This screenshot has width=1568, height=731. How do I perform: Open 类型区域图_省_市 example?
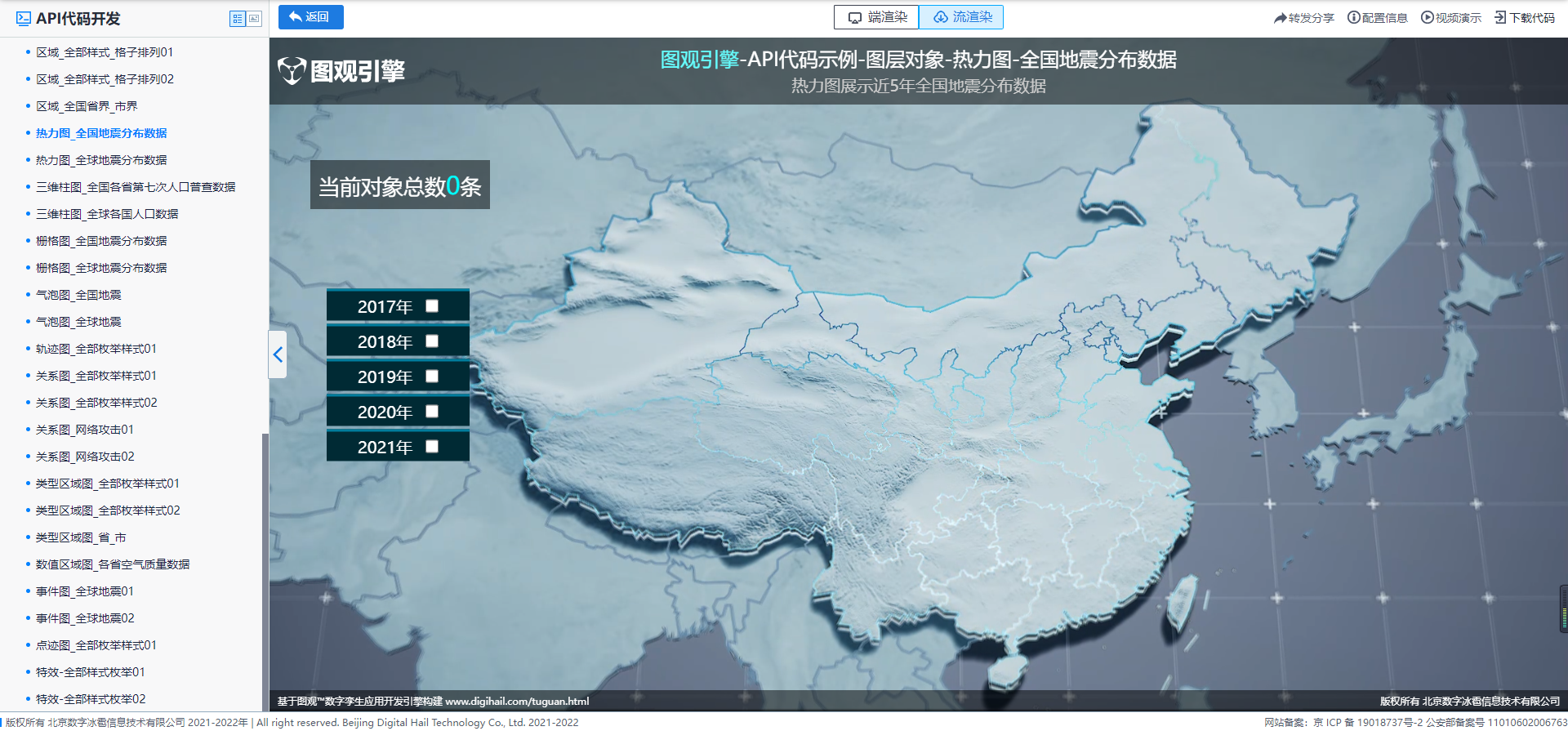(x=81, y=537)
